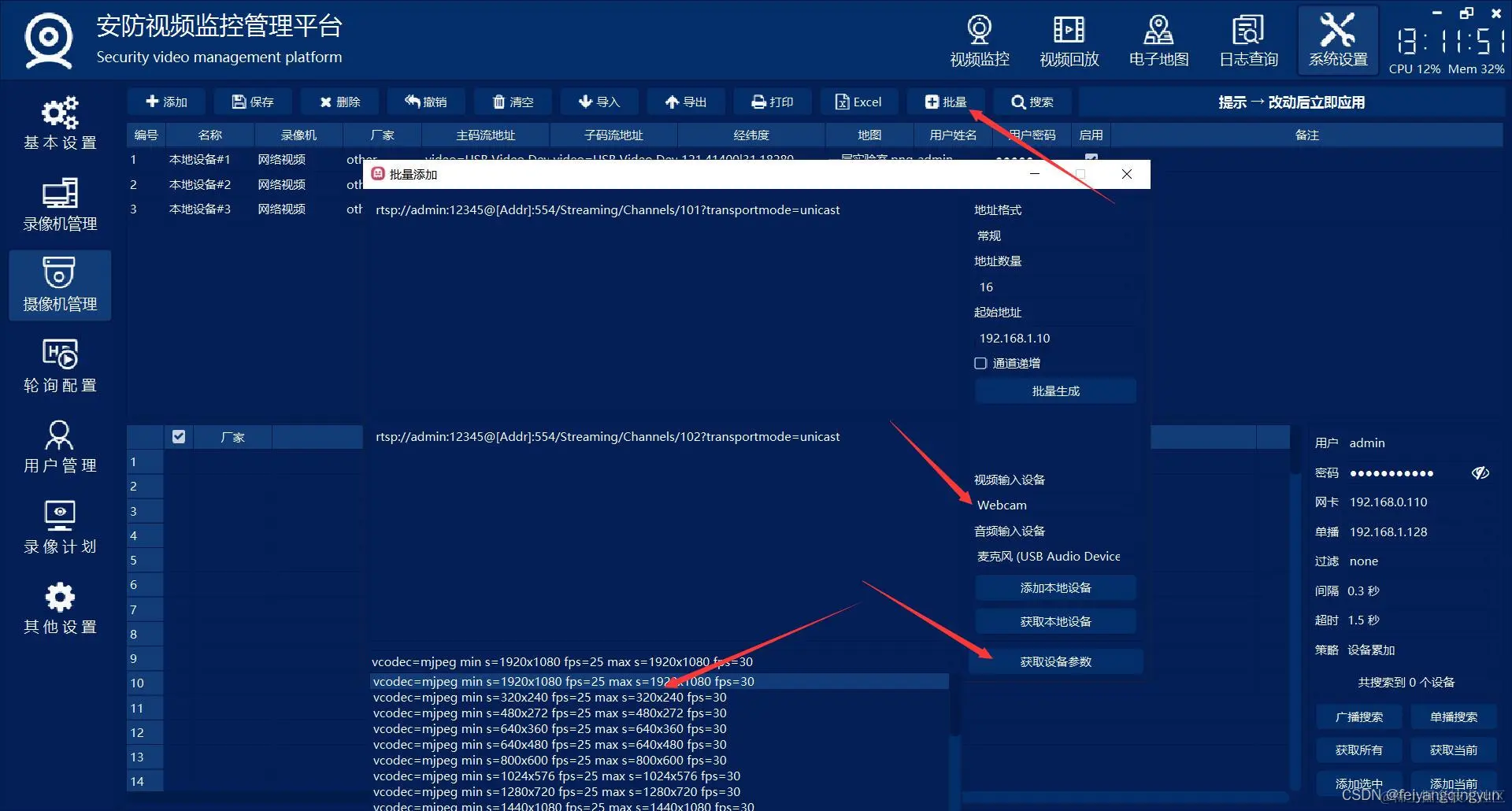Click the 用户 username field showing admin
This screenshot has height=811, width=1512.
1421,443
